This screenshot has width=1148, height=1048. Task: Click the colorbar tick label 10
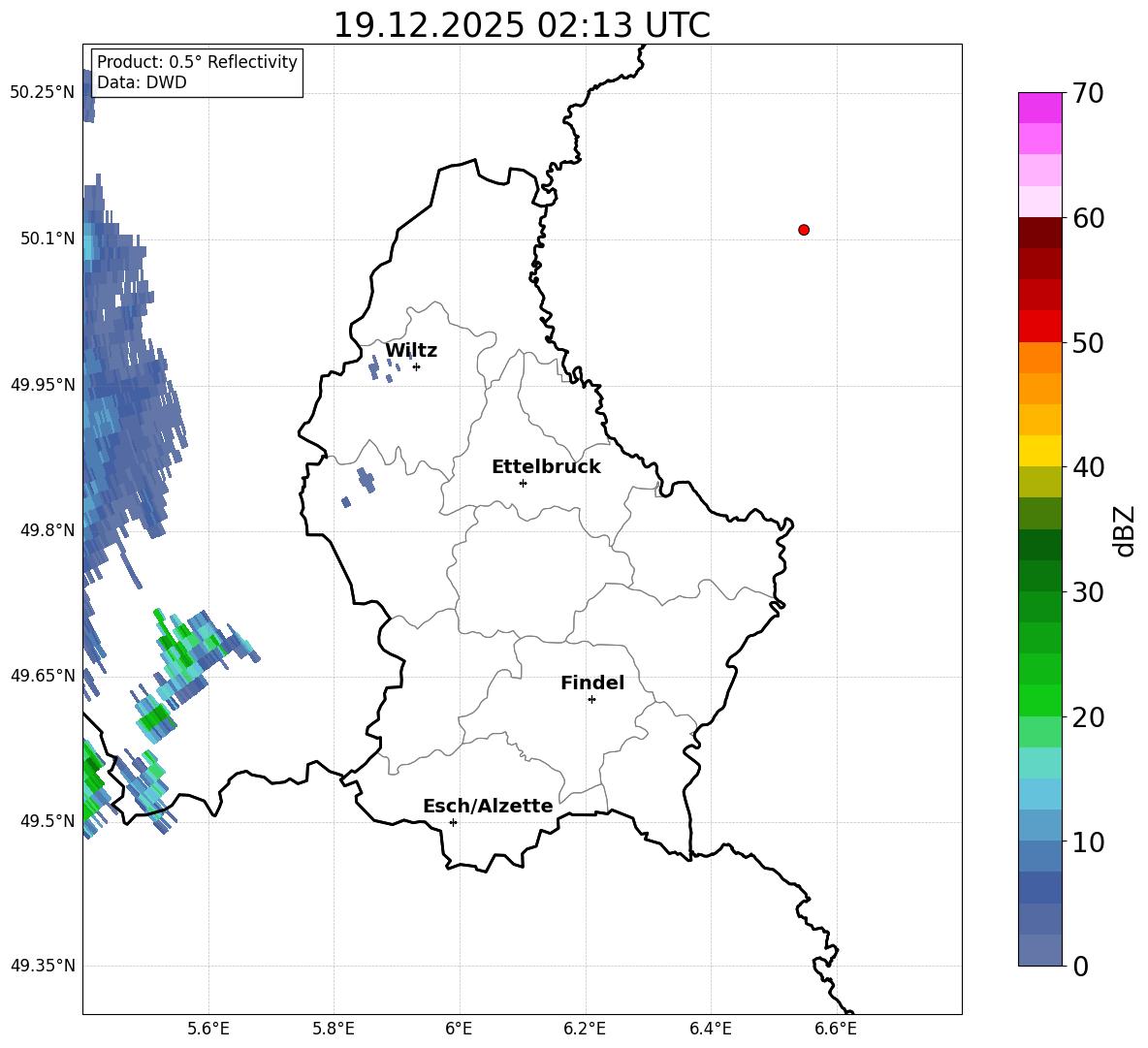(1088, 842)
